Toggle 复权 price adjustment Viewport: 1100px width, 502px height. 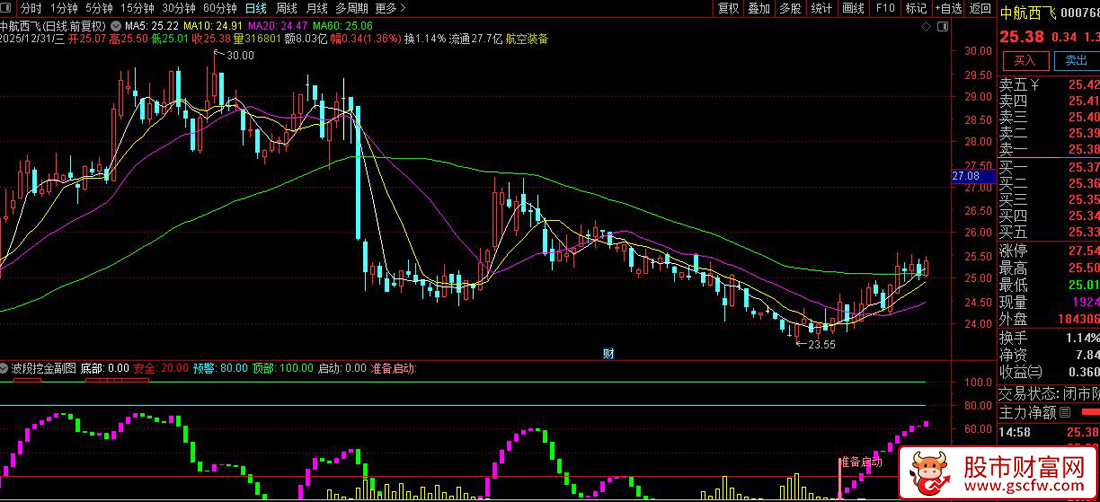[728, 8]
